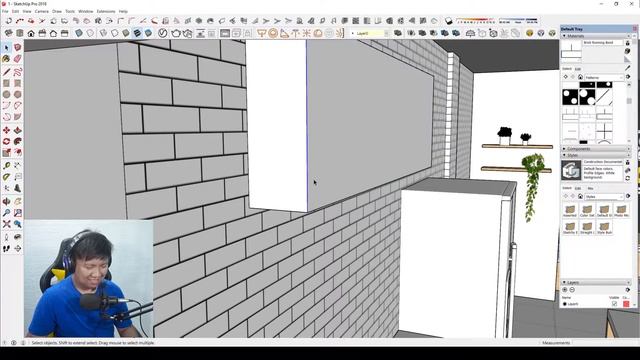
Task: Open the Patterns material collection dropdown
Action: pyautogui.click(x=604, y=77)
